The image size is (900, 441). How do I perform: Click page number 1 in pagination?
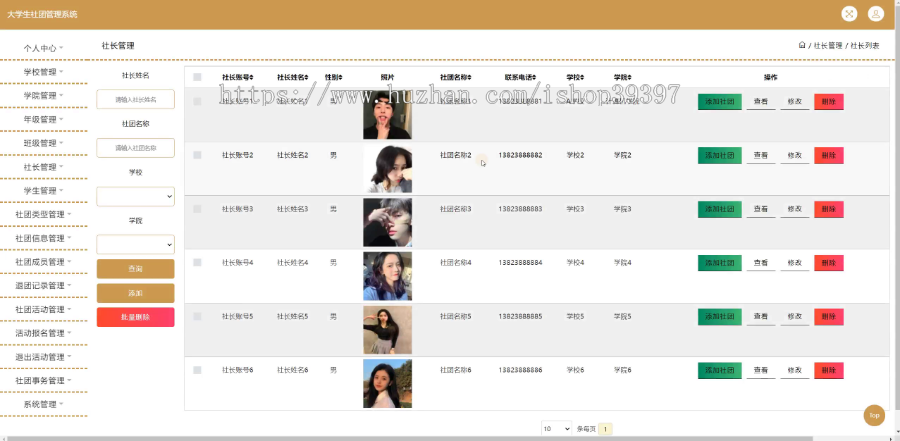point(605,428)
